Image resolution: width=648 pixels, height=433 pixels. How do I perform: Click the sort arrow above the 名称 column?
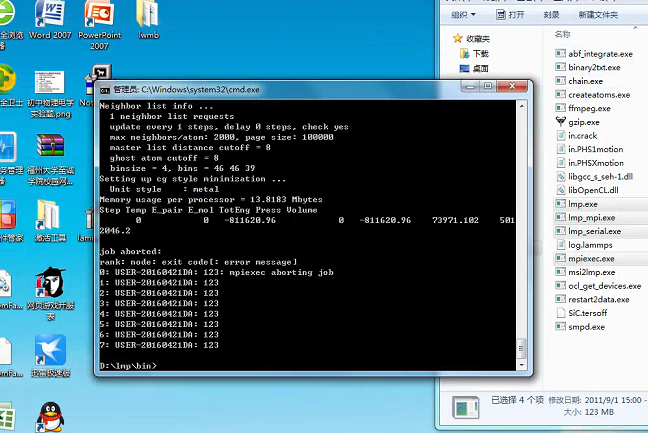[635, 27]
